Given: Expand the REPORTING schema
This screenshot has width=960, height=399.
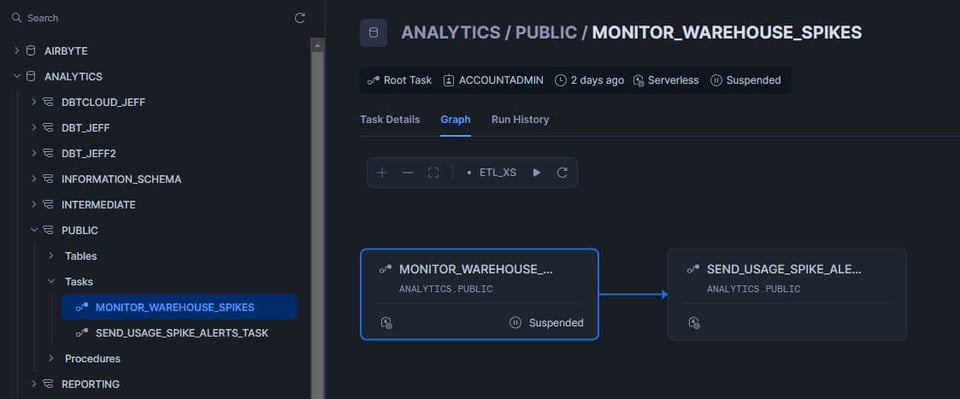Looking at the screenshot, I should tap(34, 384).
